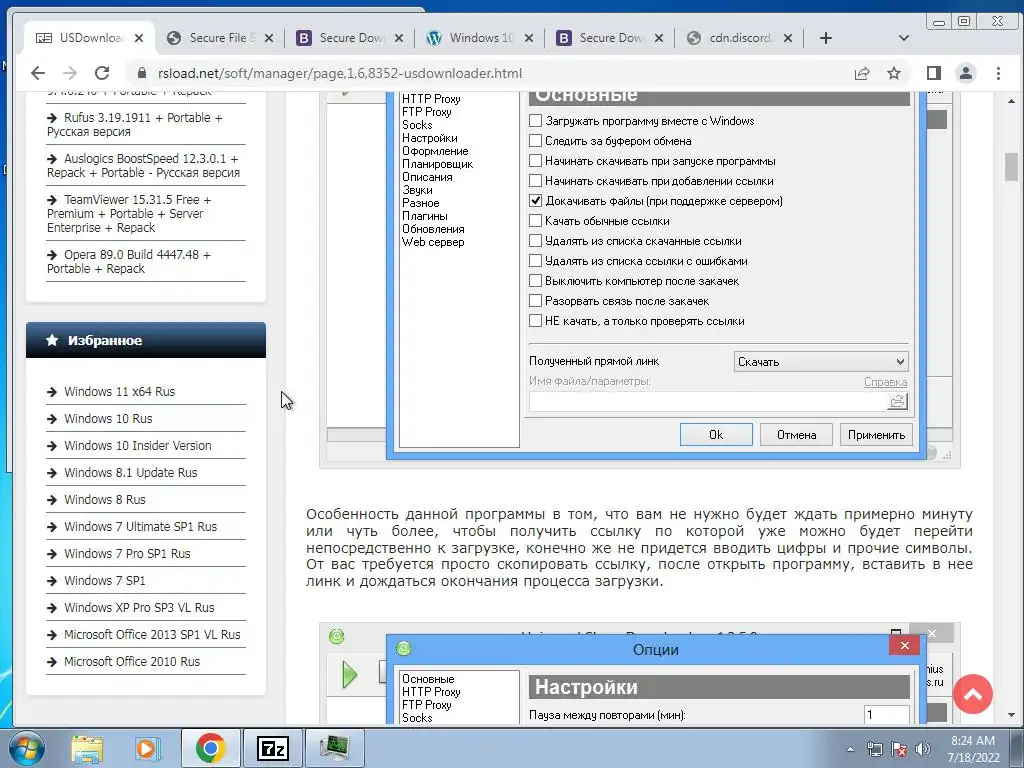1024x768 pixels.
Task: Open 'Windows 7 Ultimate SP1 Rus' link
Action: click(140, 527)
